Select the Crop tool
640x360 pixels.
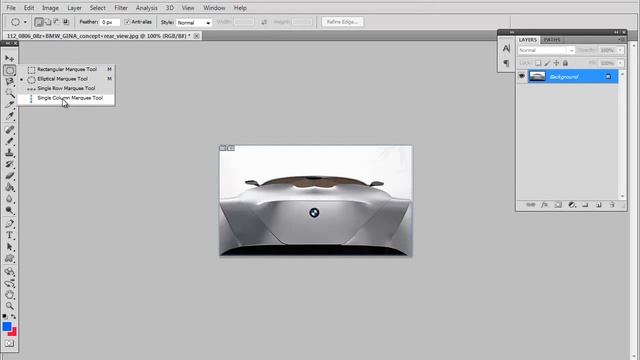(x=9, y=104)
